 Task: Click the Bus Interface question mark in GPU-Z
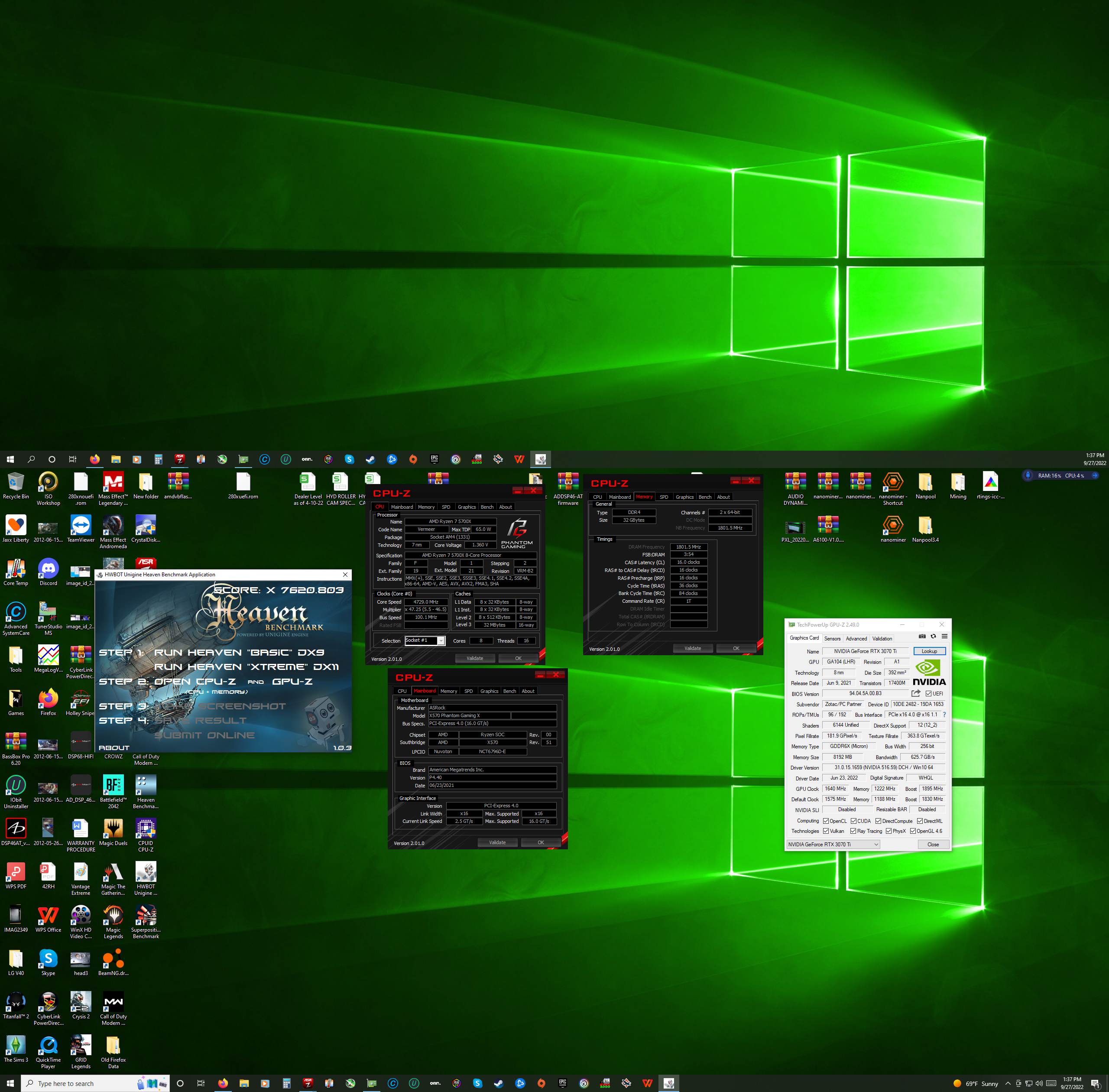[944, 715]
